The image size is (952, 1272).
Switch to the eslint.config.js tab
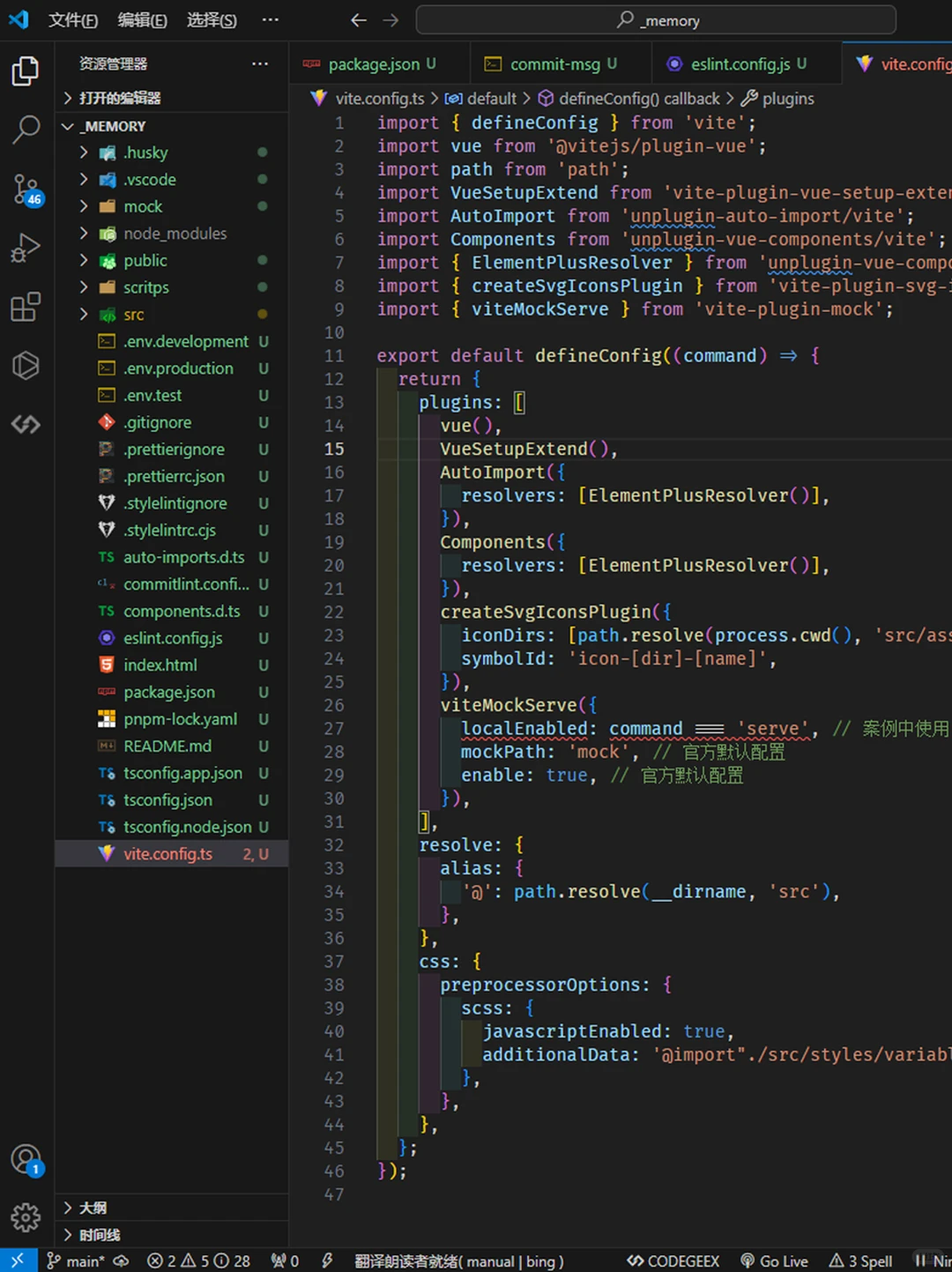[747, 63]
